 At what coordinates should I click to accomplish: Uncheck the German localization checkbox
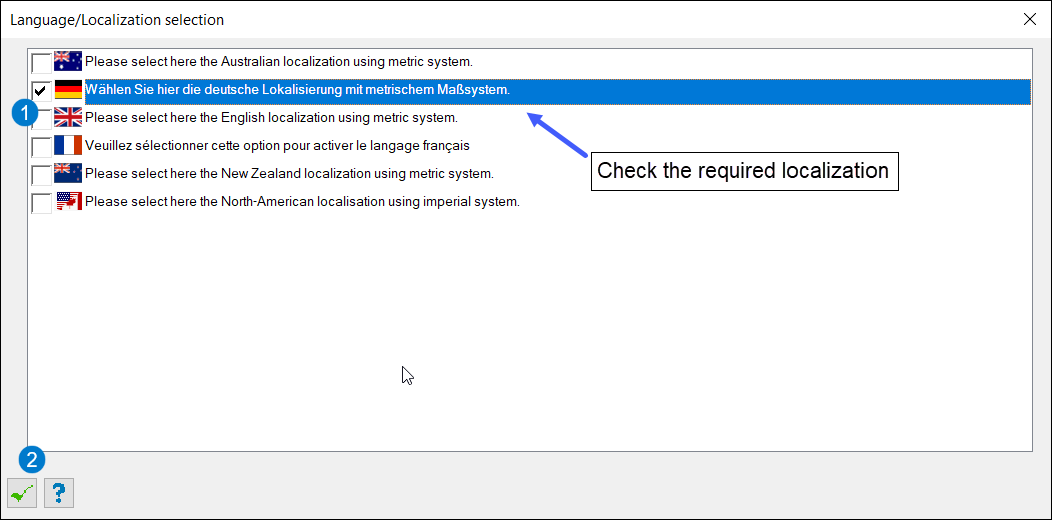pos(41,91)
